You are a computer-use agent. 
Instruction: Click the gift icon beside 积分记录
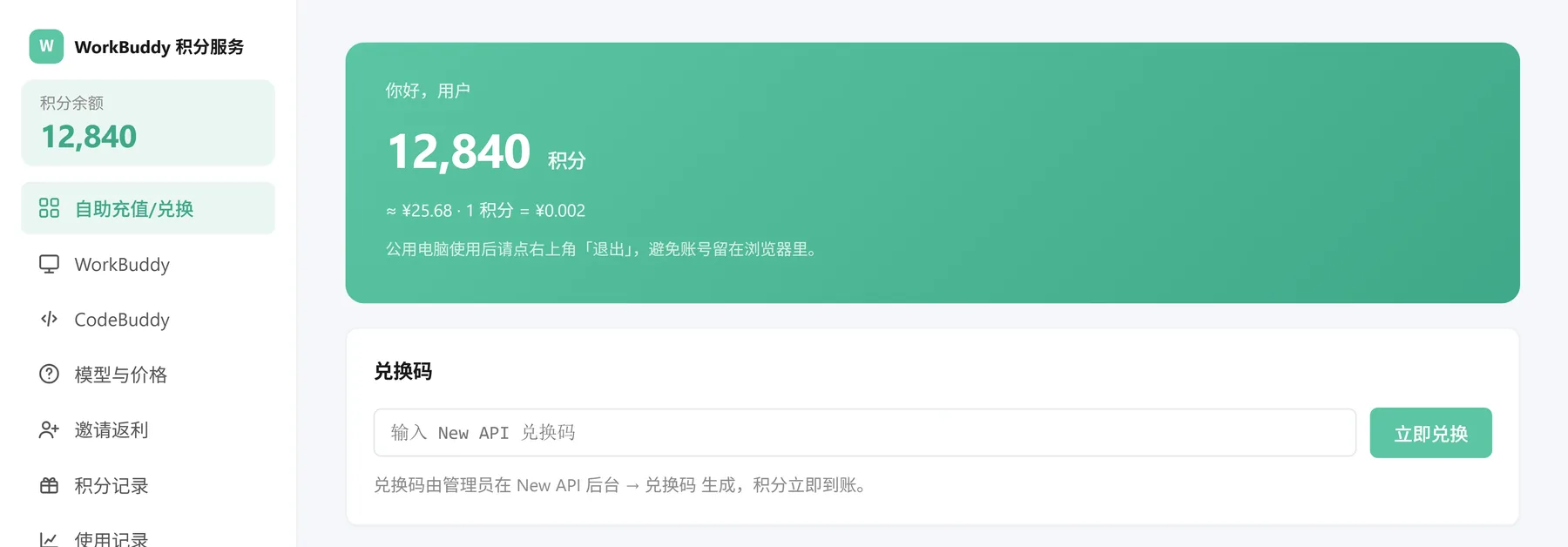pos(49,485)
